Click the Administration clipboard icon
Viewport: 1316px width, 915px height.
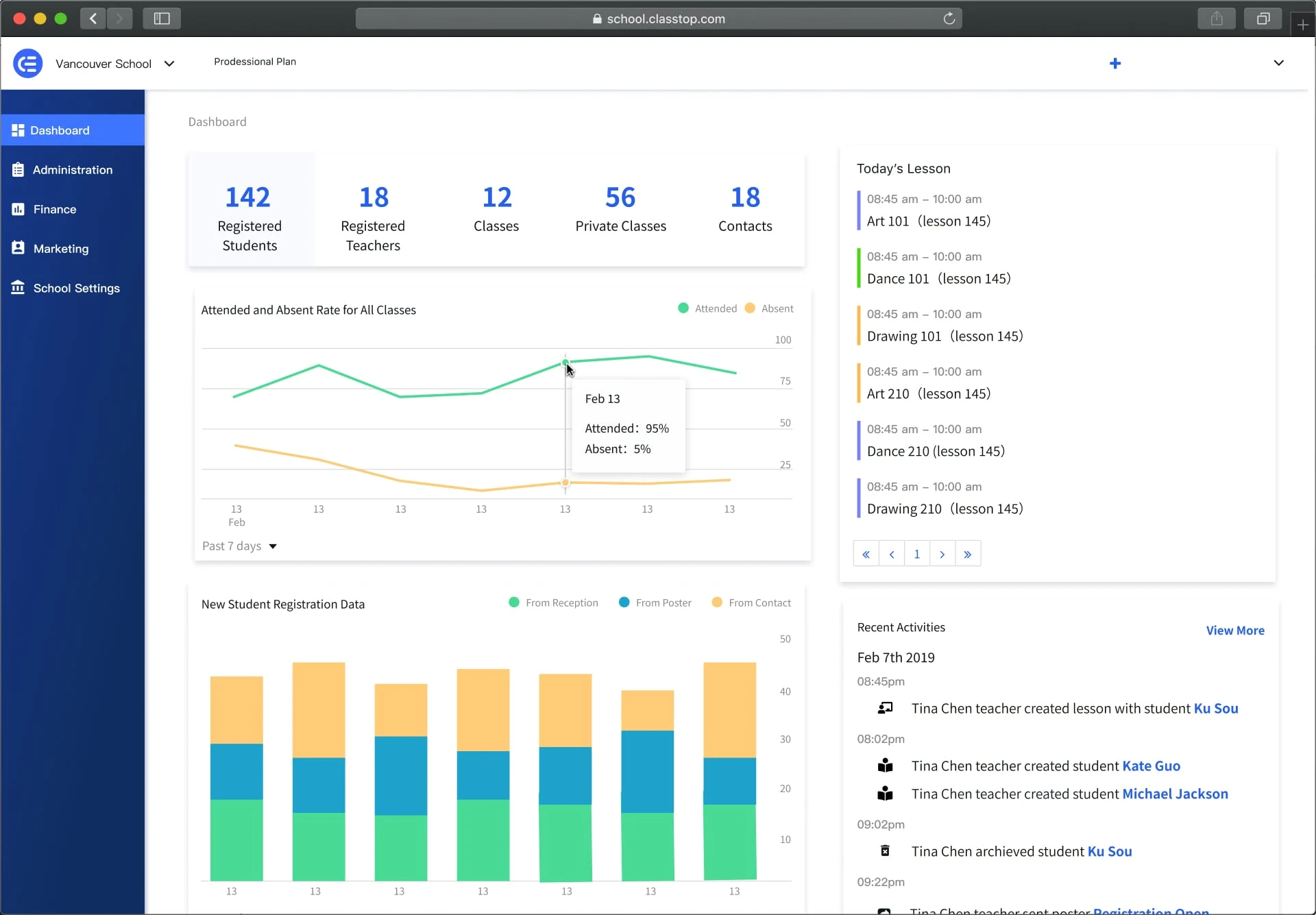coord(18,170)
